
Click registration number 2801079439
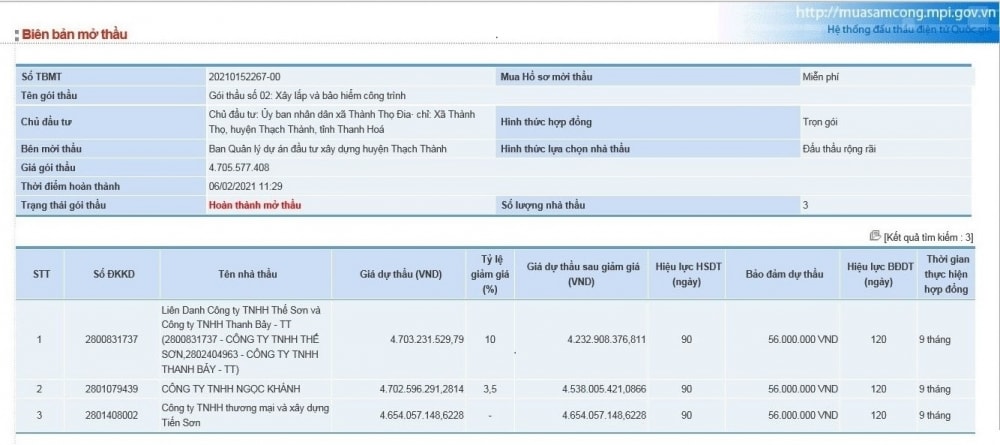click(111, 389)
